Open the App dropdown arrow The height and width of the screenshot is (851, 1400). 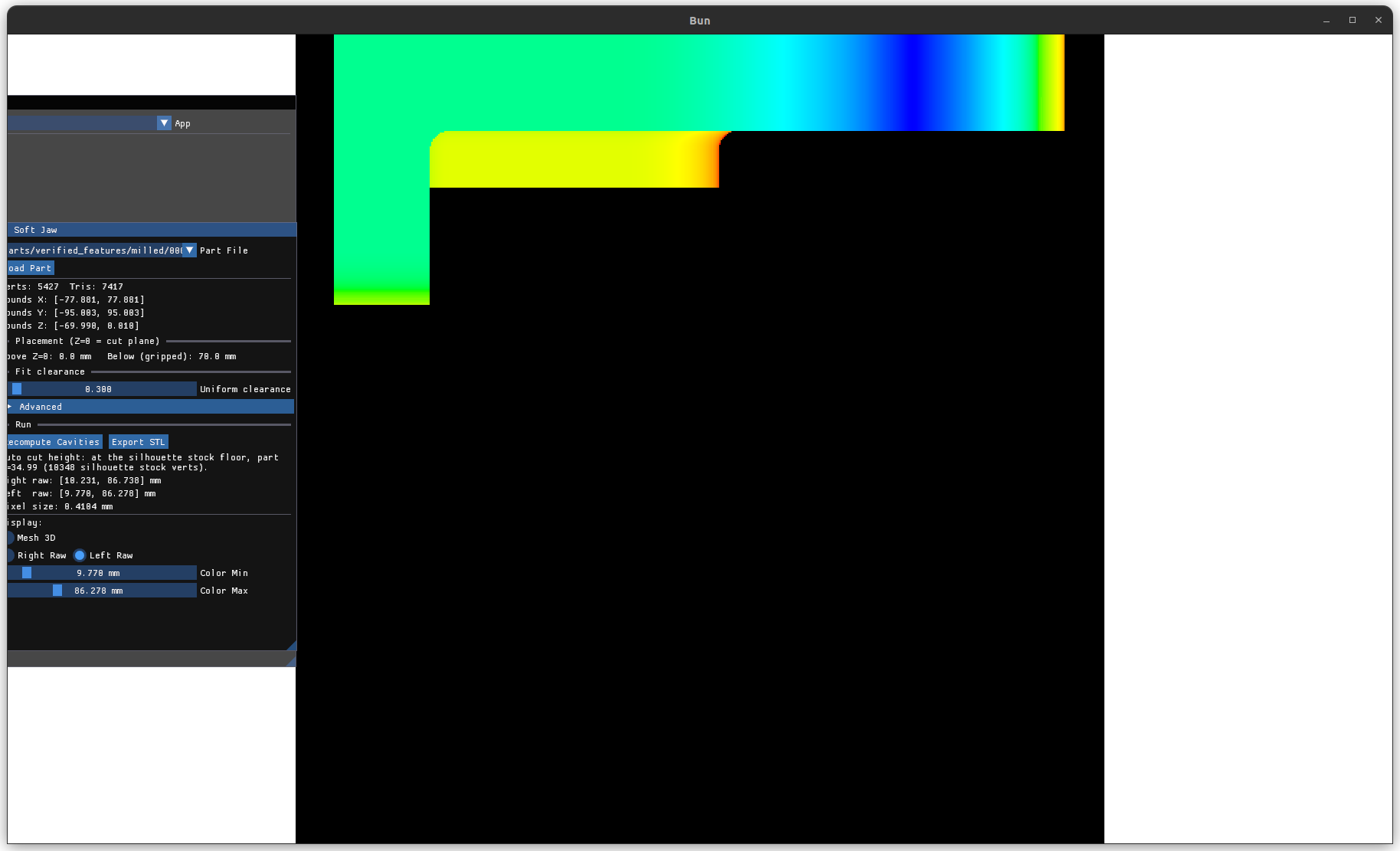coord(164,123)
